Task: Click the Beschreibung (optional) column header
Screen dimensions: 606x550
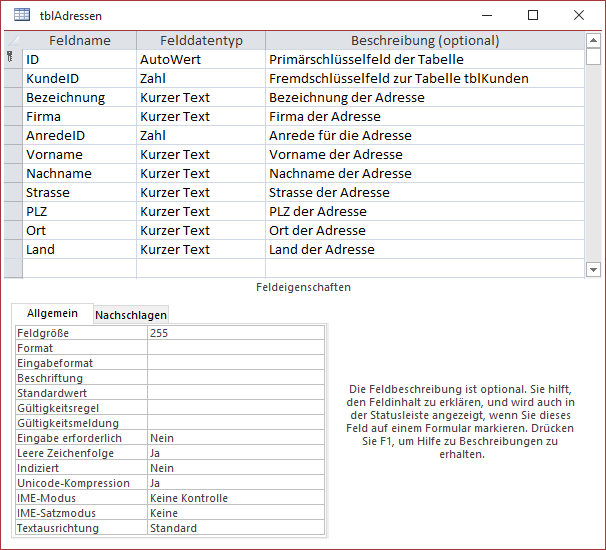Action: (425, 41)
